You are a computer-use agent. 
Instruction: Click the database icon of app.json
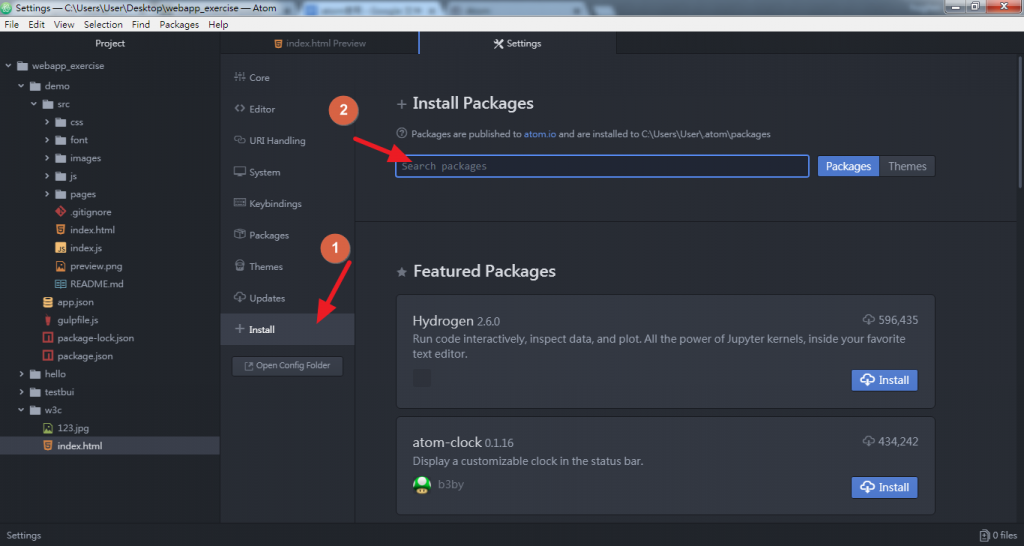coord(48,302)
